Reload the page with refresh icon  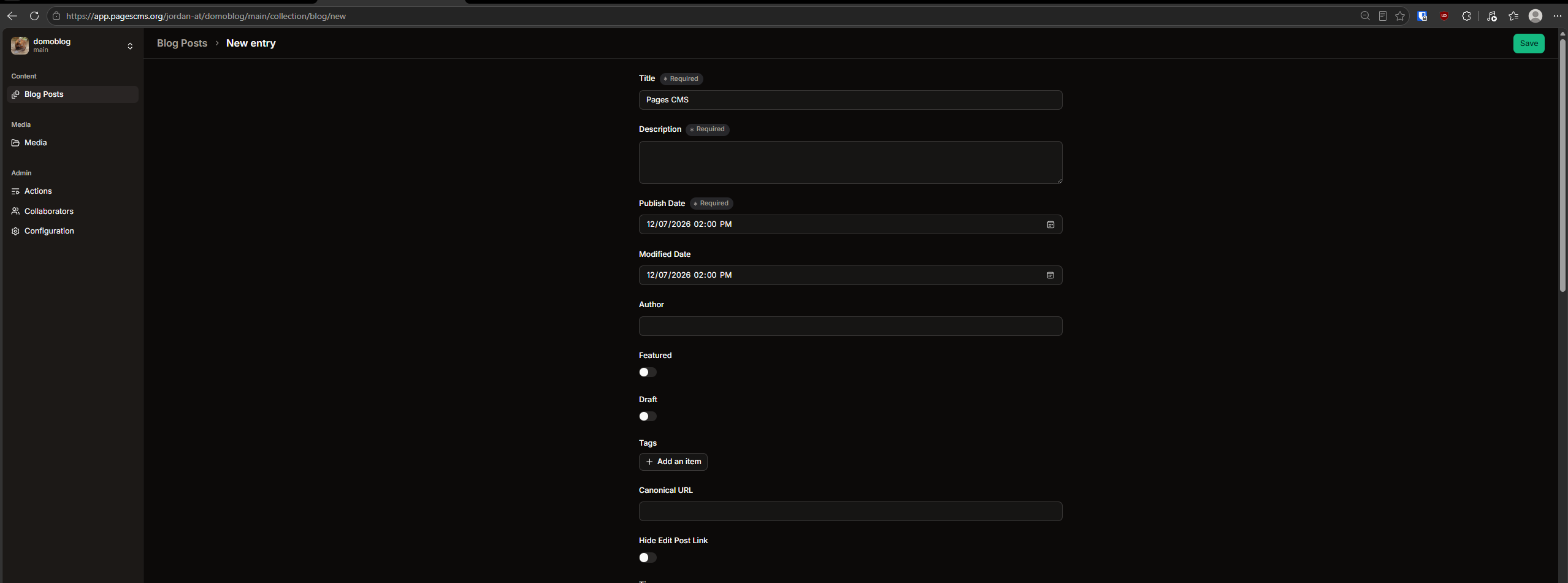[x=34, y=16]
